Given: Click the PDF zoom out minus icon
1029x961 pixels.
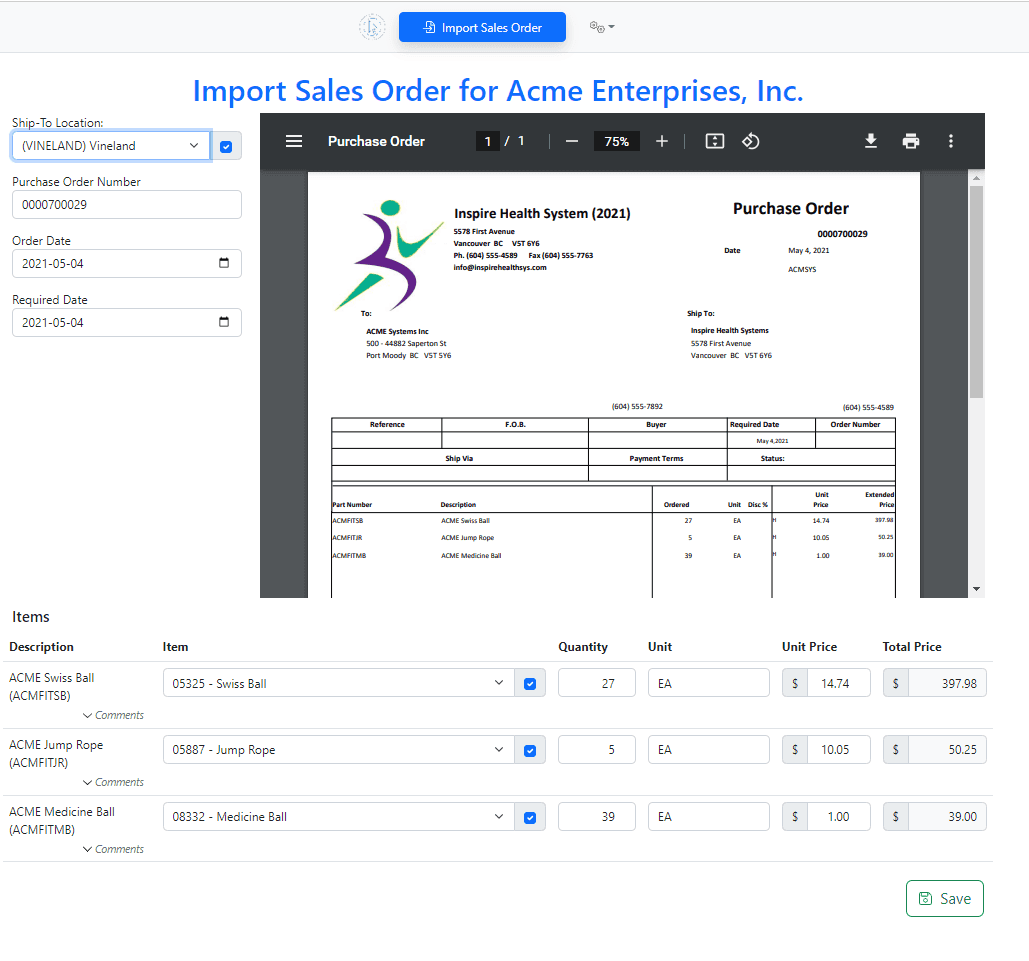Looking at the screenshot, I should pyautogui.click(x=572, y=141).
